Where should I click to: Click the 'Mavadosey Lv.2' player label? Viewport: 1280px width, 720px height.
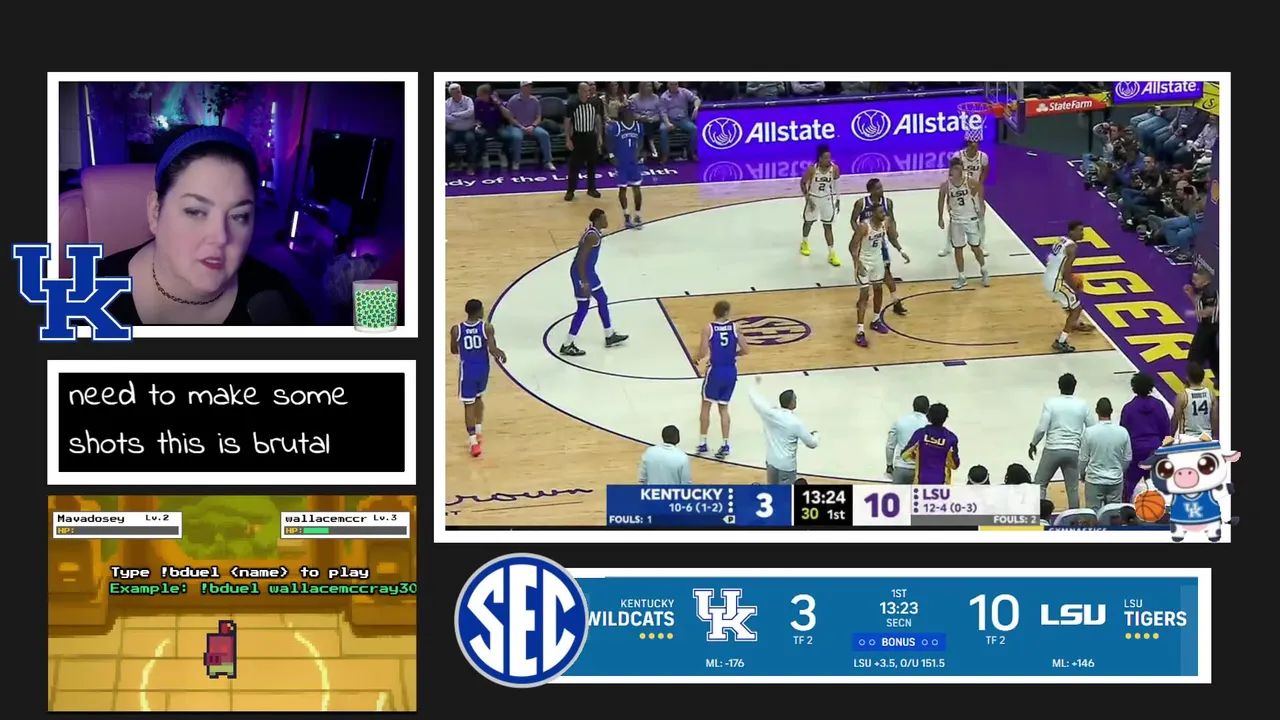tap(113, 518)
